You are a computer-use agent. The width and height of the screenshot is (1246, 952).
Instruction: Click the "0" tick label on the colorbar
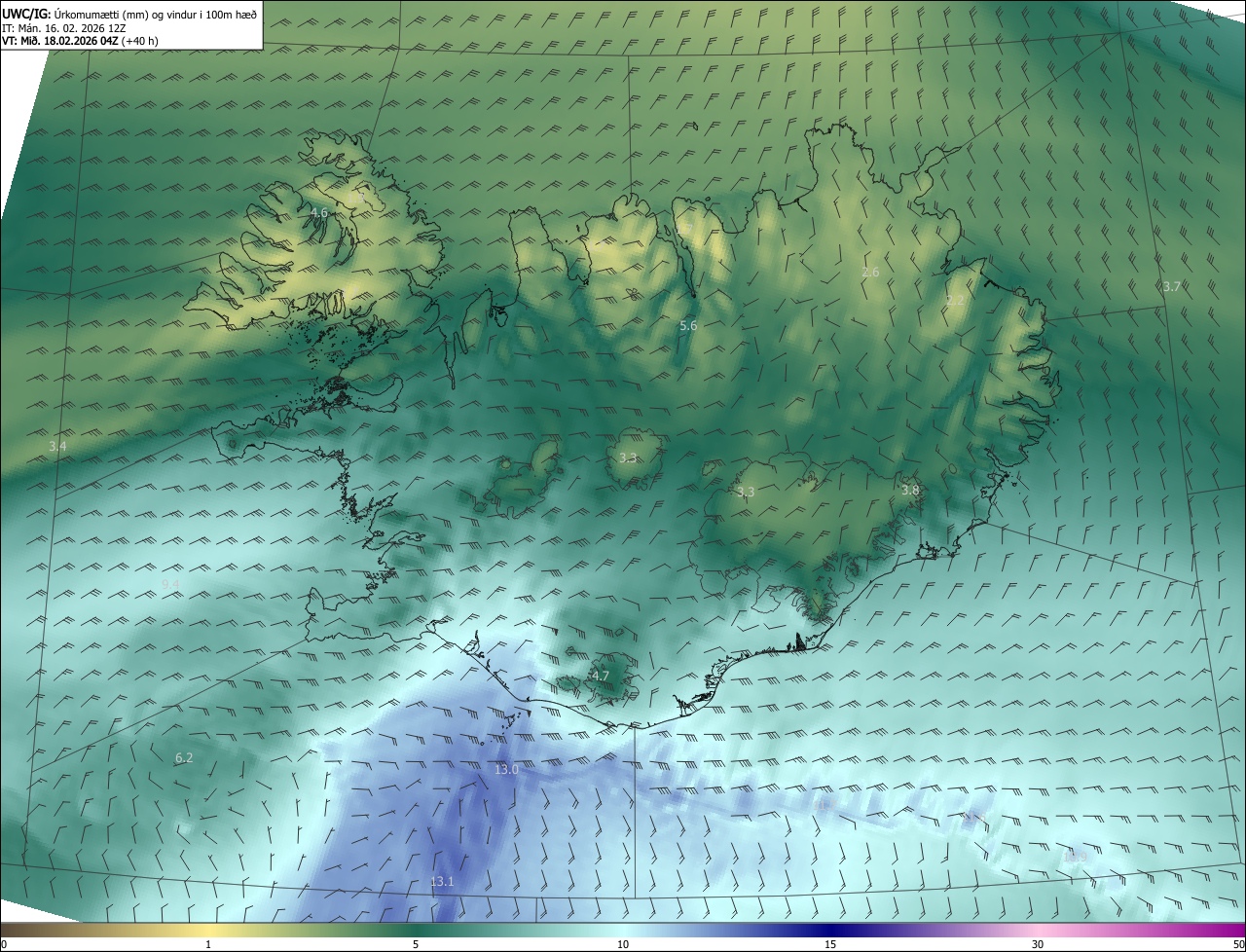(x=4, y=944)
